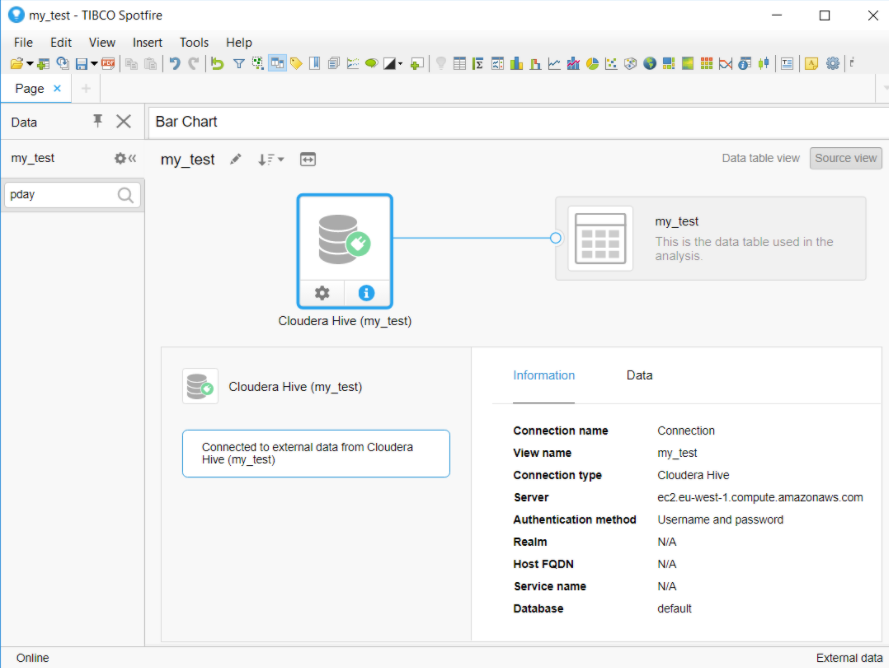The height and width of the screenshot is (668, 889).
Task: Insert a 3D Scatter Plot visualization
Action: click(x=630, y=64)
